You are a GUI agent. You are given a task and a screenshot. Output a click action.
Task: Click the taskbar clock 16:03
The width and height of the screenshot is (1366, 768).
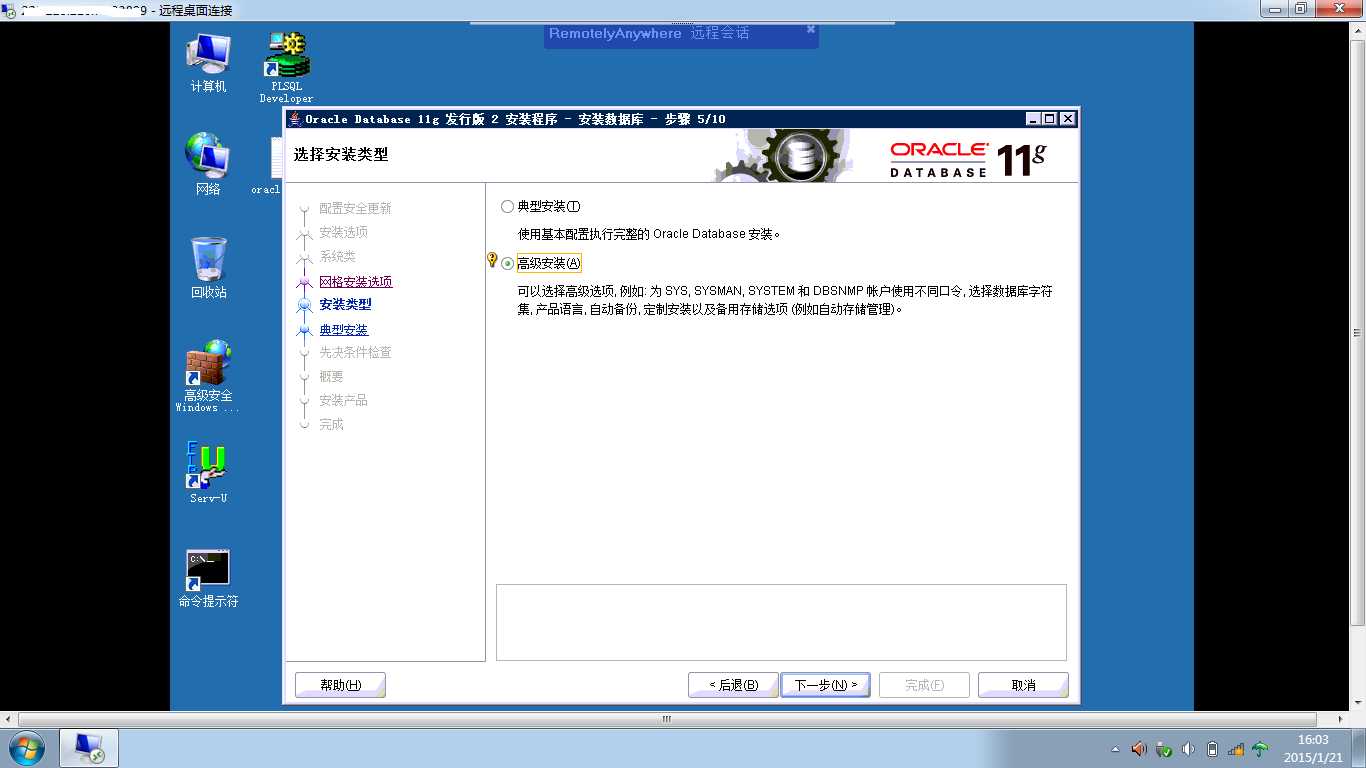pyautogui.click(x=1313, y=748)
